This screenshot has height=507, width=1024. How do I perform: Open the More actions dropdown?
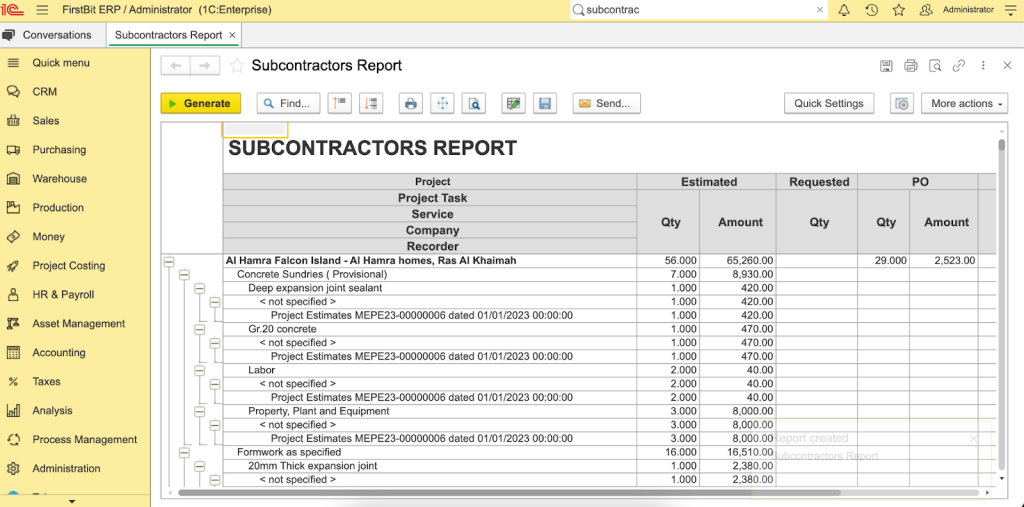pyautogui.click(x=967, y=103)
